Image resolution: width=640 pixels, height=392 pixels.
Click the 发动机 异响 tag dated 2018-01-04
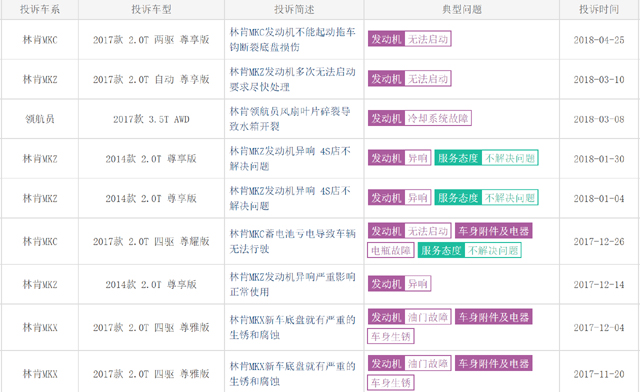point(399,197)
